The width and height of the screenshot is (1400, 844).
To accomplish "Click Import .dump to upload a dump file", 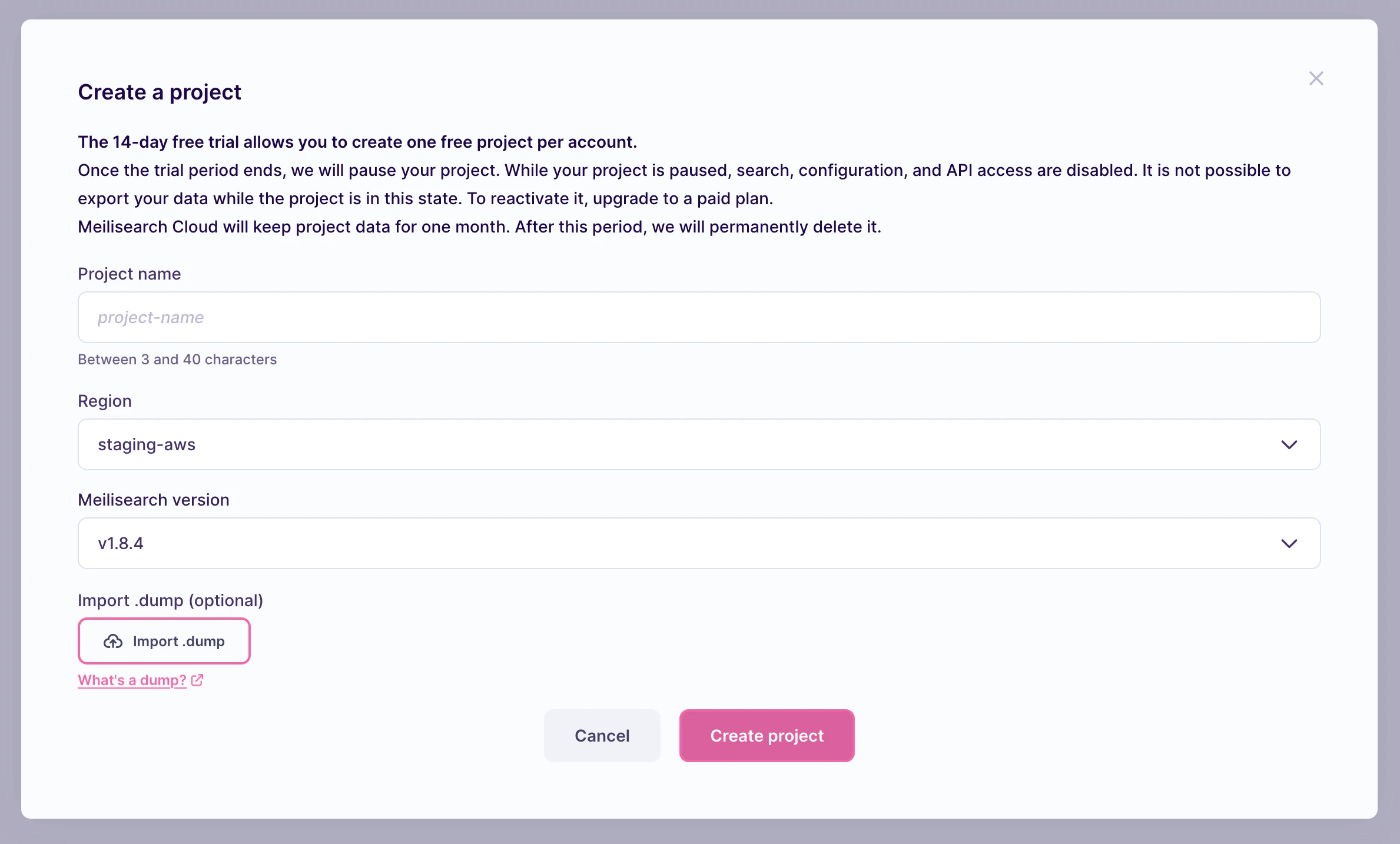I will click(x=164, y=641).
